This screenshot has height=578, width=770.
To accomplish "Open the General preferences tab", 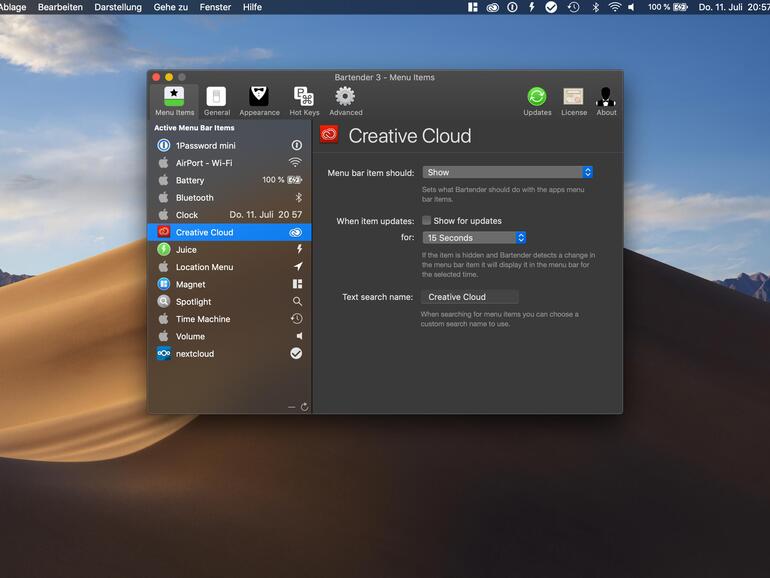I will point(216,100).
